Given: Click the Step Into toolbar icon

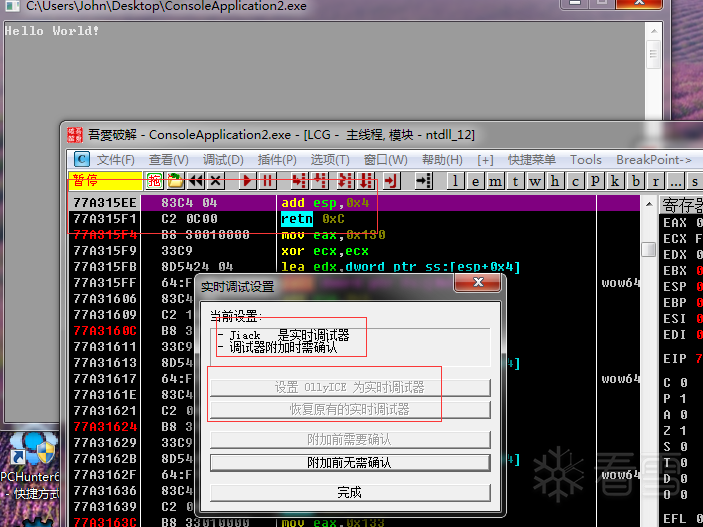Looking at the screenshot, I should coord(299,181).
